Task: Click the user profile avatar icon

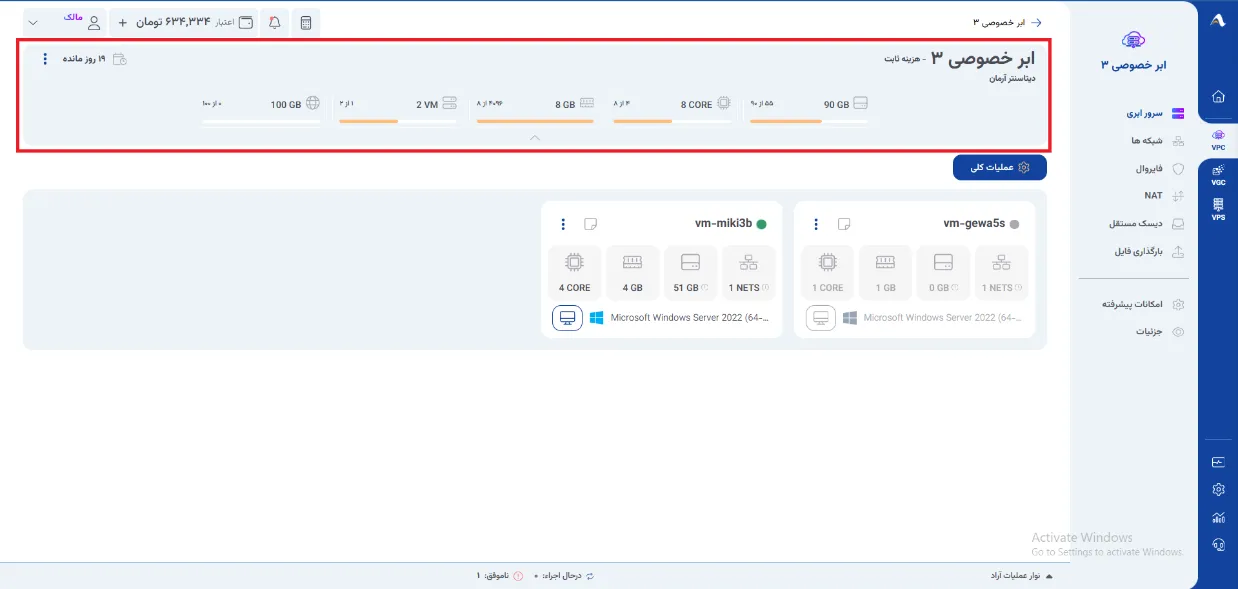Action: click(x=95, y=22)
